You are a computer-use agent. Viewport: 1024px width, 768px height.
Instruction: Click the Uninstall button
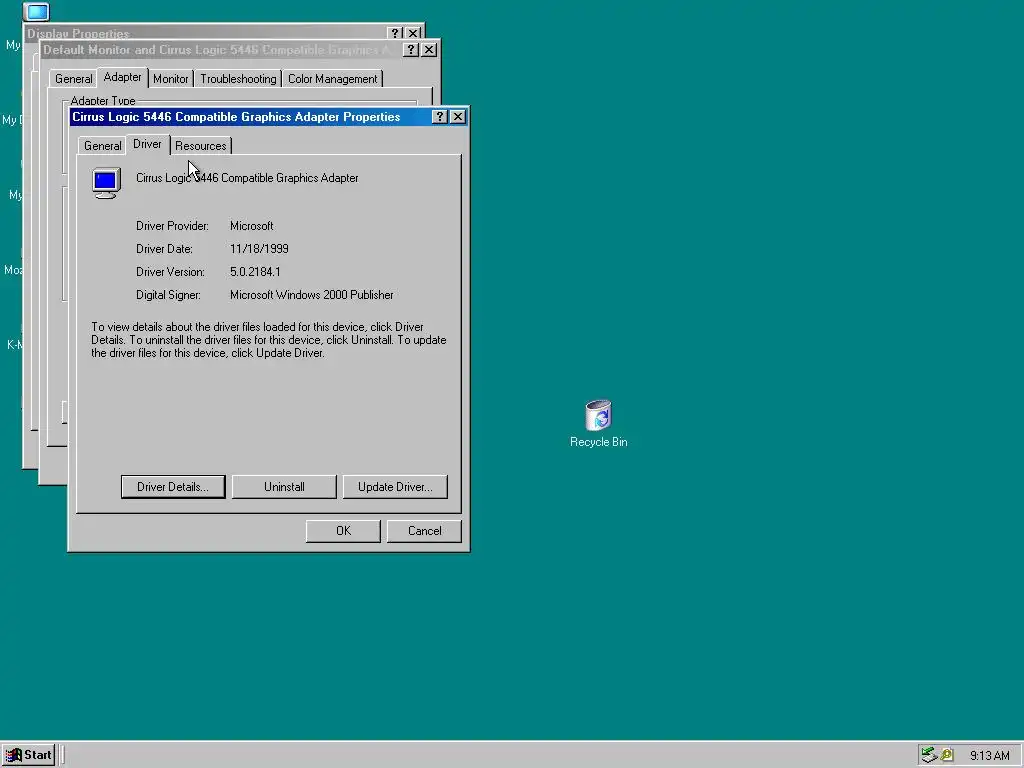(284, 487)
